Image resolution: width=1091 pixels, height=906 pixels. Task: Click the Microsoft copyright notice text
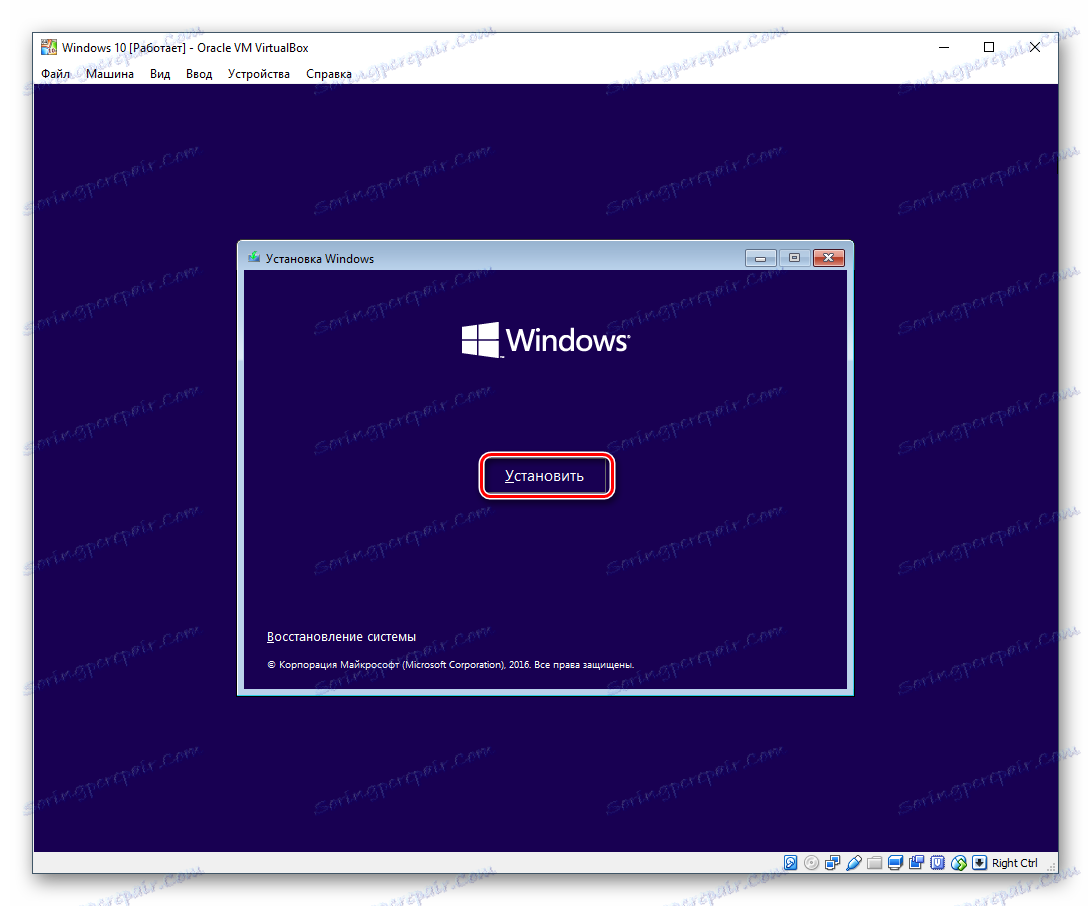[451, 665]
